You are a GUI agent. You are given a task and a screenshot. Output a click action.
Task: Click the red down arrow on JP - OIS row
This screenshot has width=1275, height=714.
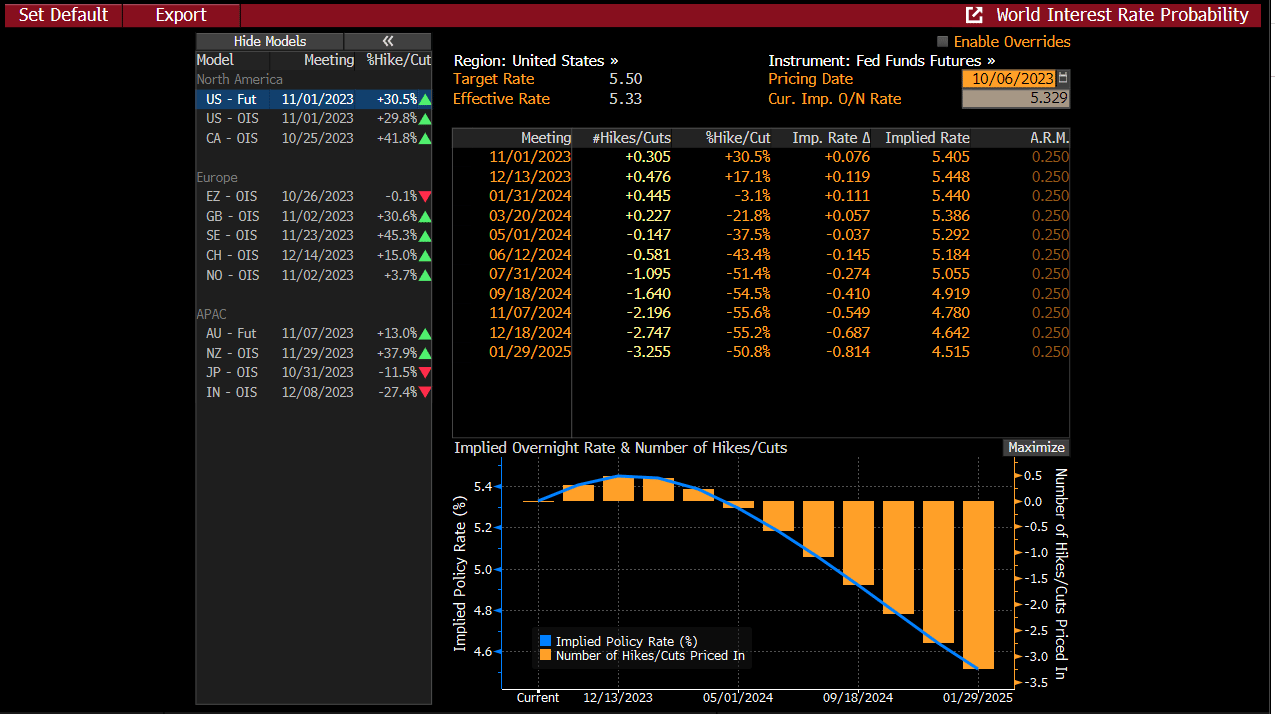click(x=425, y=373)
